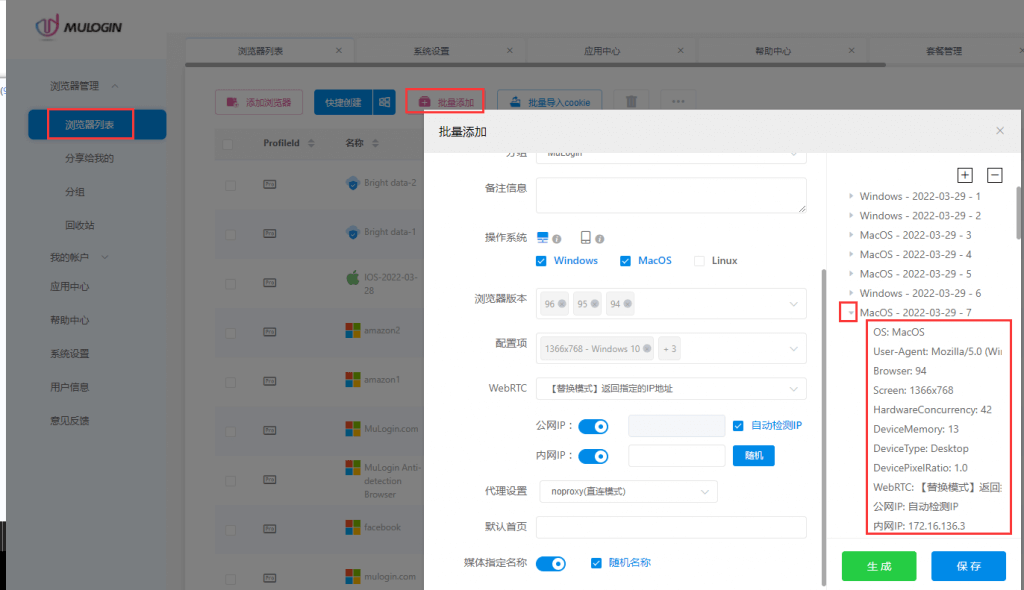Remove the 1366x768 - Windows 10 tag
Screen dimensions: 1024x590
click(647, 349)
